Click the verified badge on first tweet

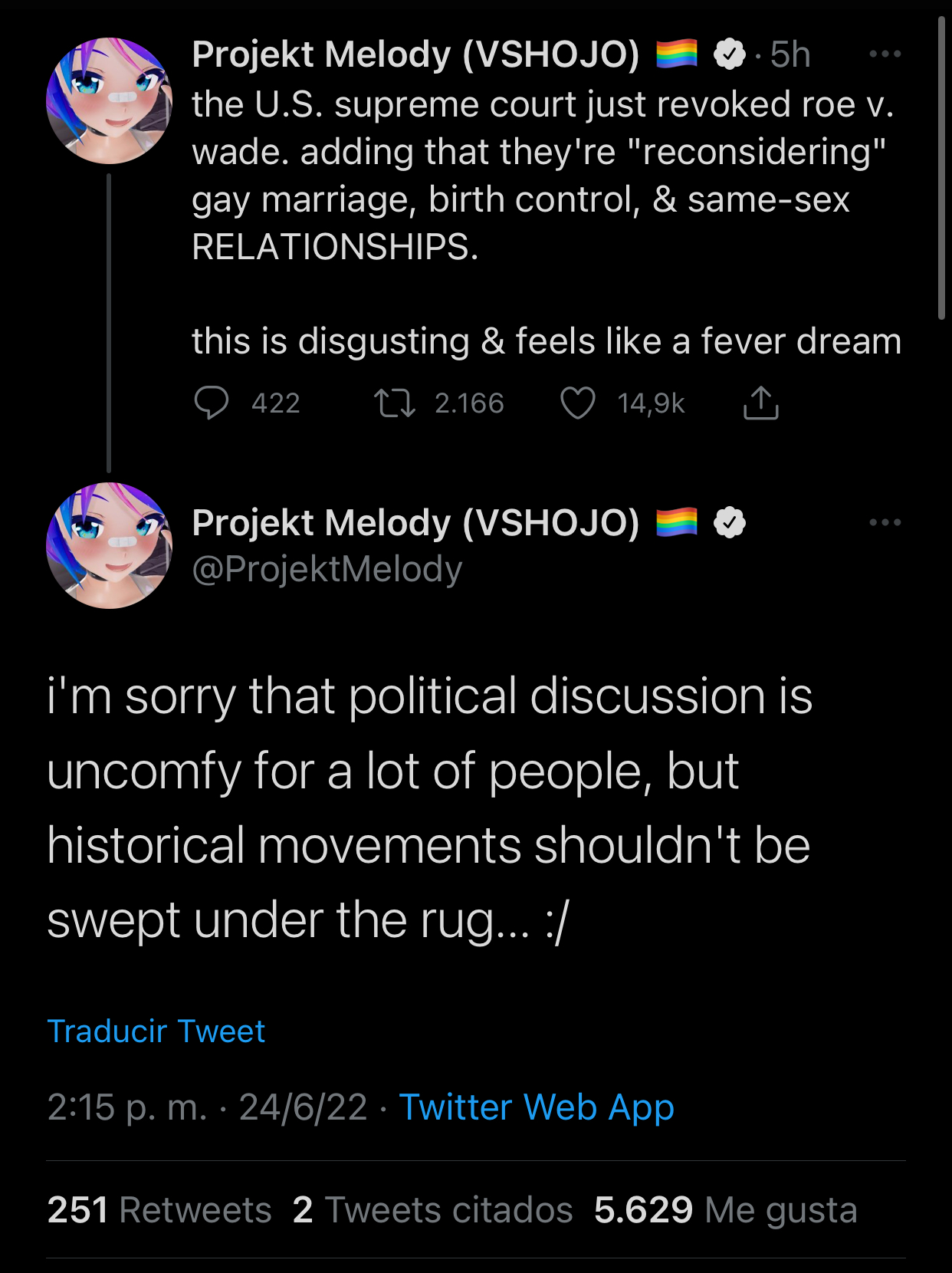click(729, 54)
